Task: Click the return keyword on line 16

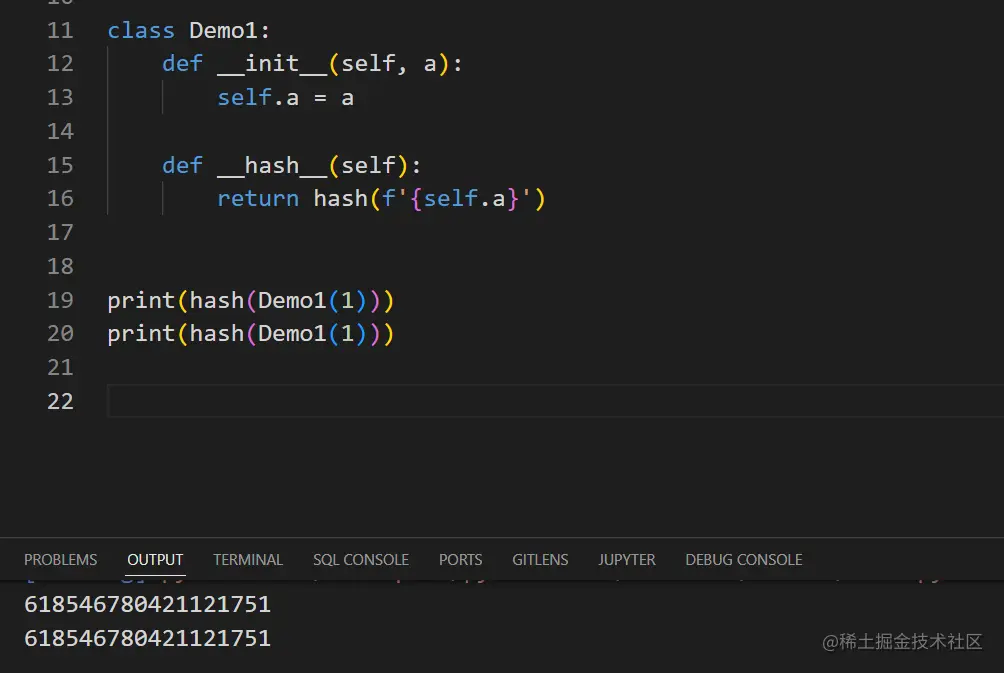Action: (x=257, y=199)
